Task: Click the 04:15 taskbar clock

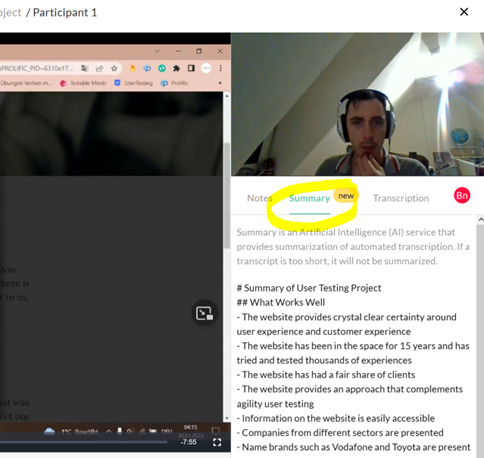Action: (190, 428)
